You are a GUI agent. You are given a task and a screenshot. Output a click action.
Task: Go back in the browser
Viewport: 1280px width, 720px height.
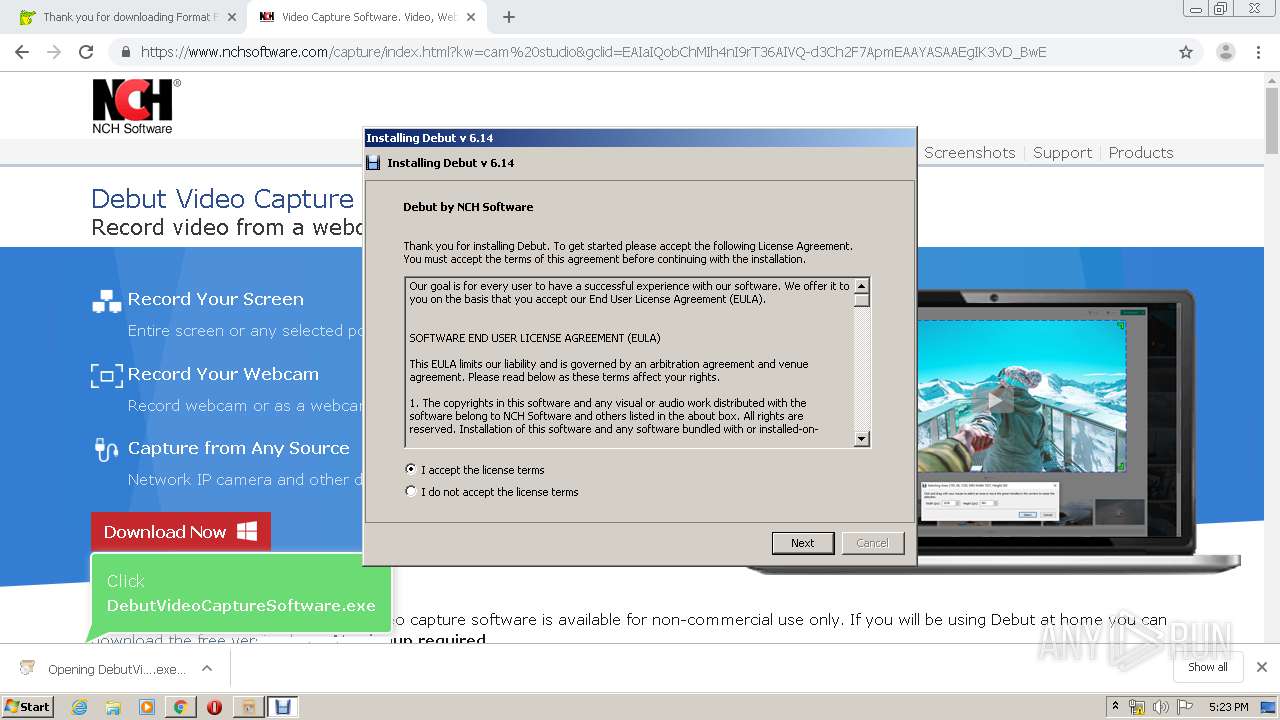point(22,52)
